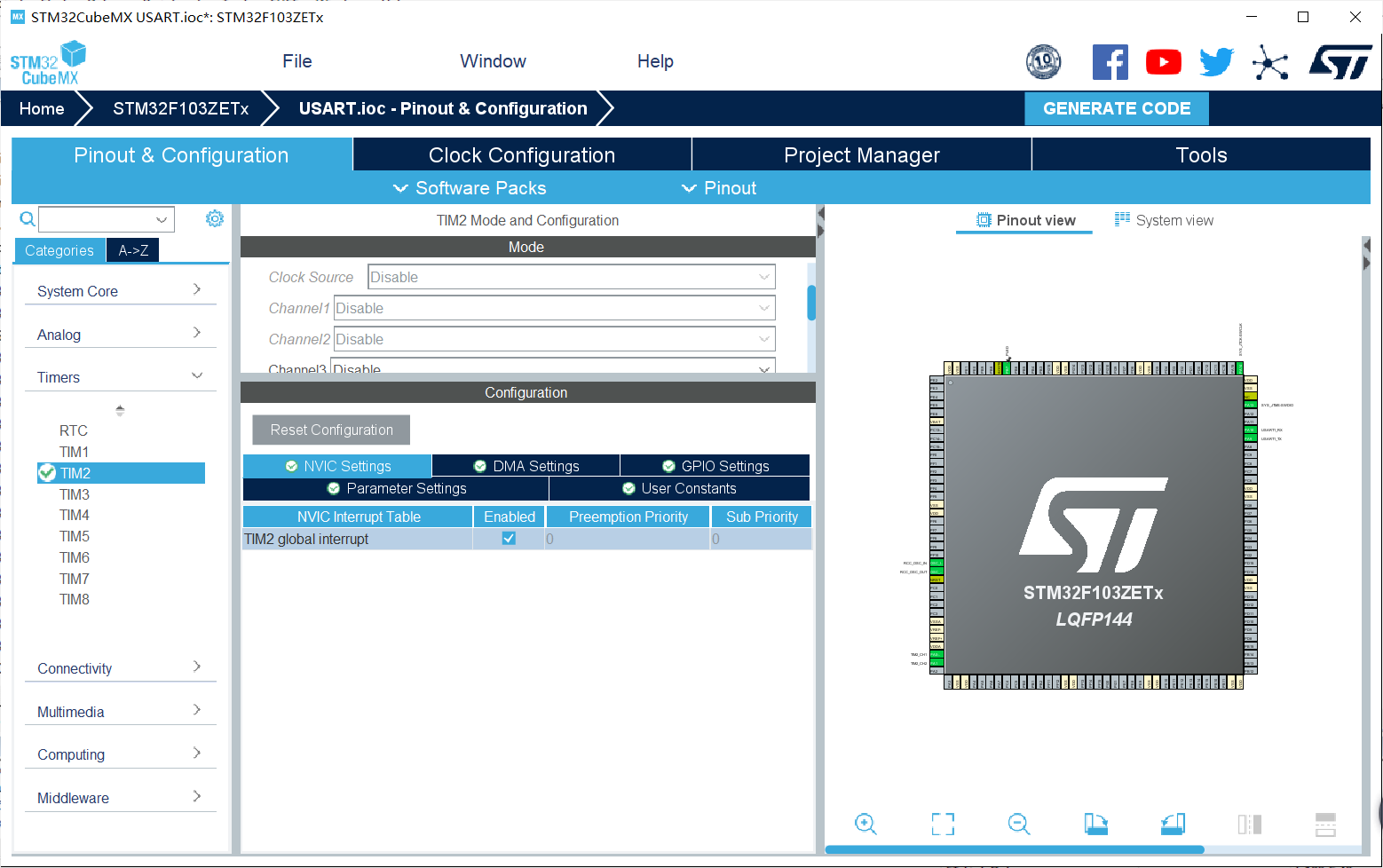Switch to the Tools tab
The image size is (1383, 868).
click(x=1201, y=155)
